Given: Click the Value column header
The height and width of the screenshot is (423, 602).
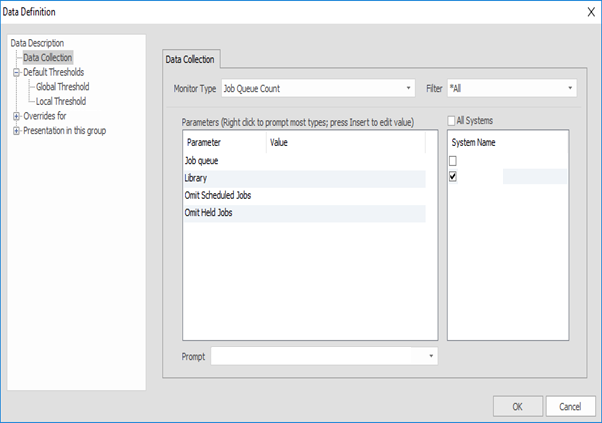Looking at the screenshot, I should [279, 143].
